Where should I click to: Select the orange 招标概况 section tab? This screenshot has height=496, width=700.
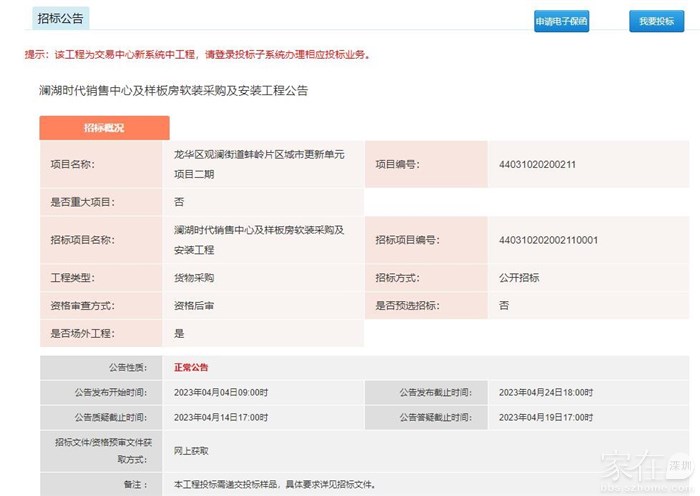[104, 128]
